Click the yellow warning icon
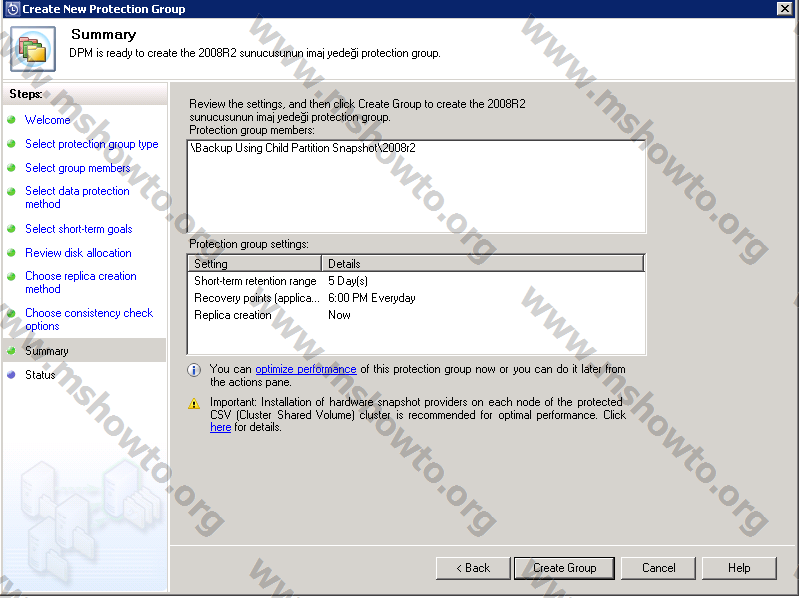799x598 pixels. [x=194, y=403]
